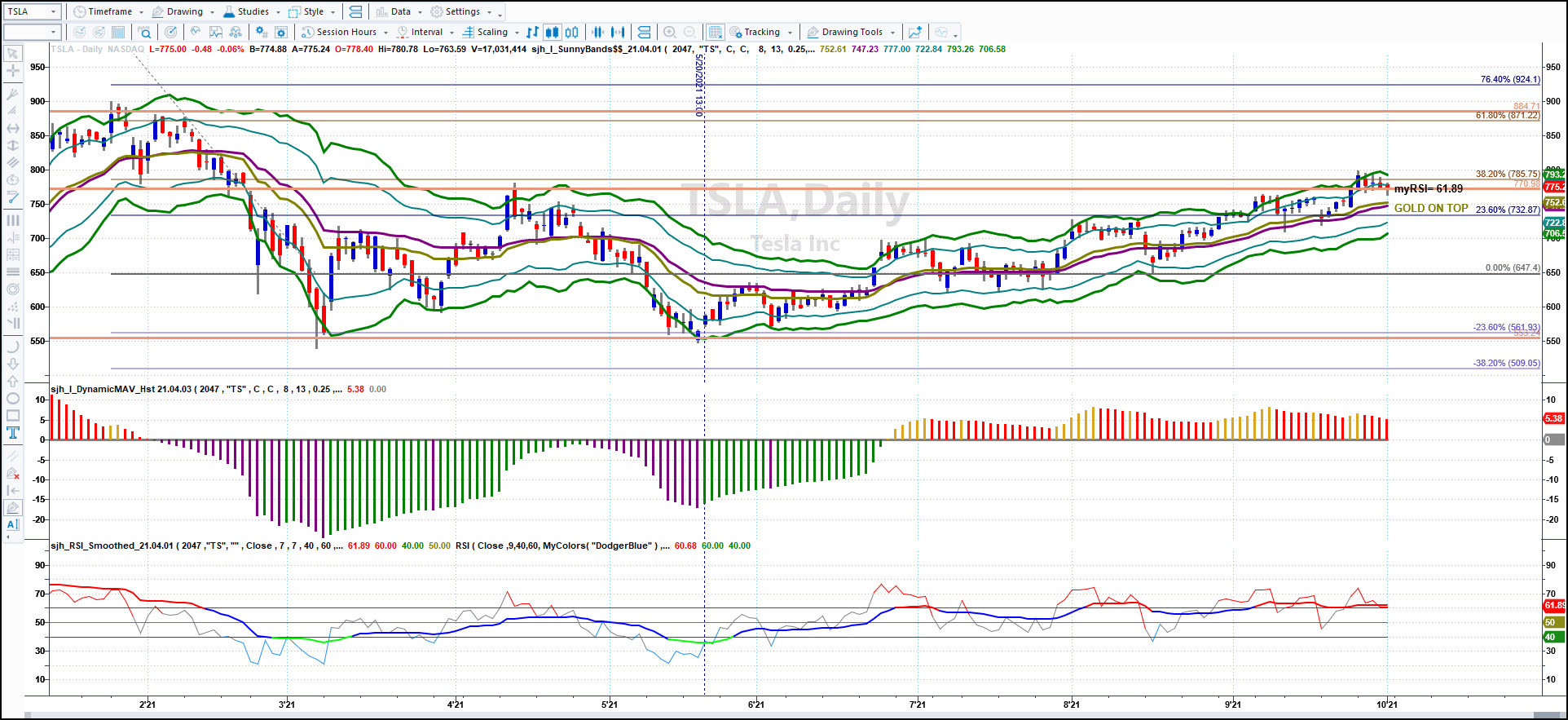Select the ellipse drawing tool
This screenshot has width=1568, height=720.
(13, 399)
